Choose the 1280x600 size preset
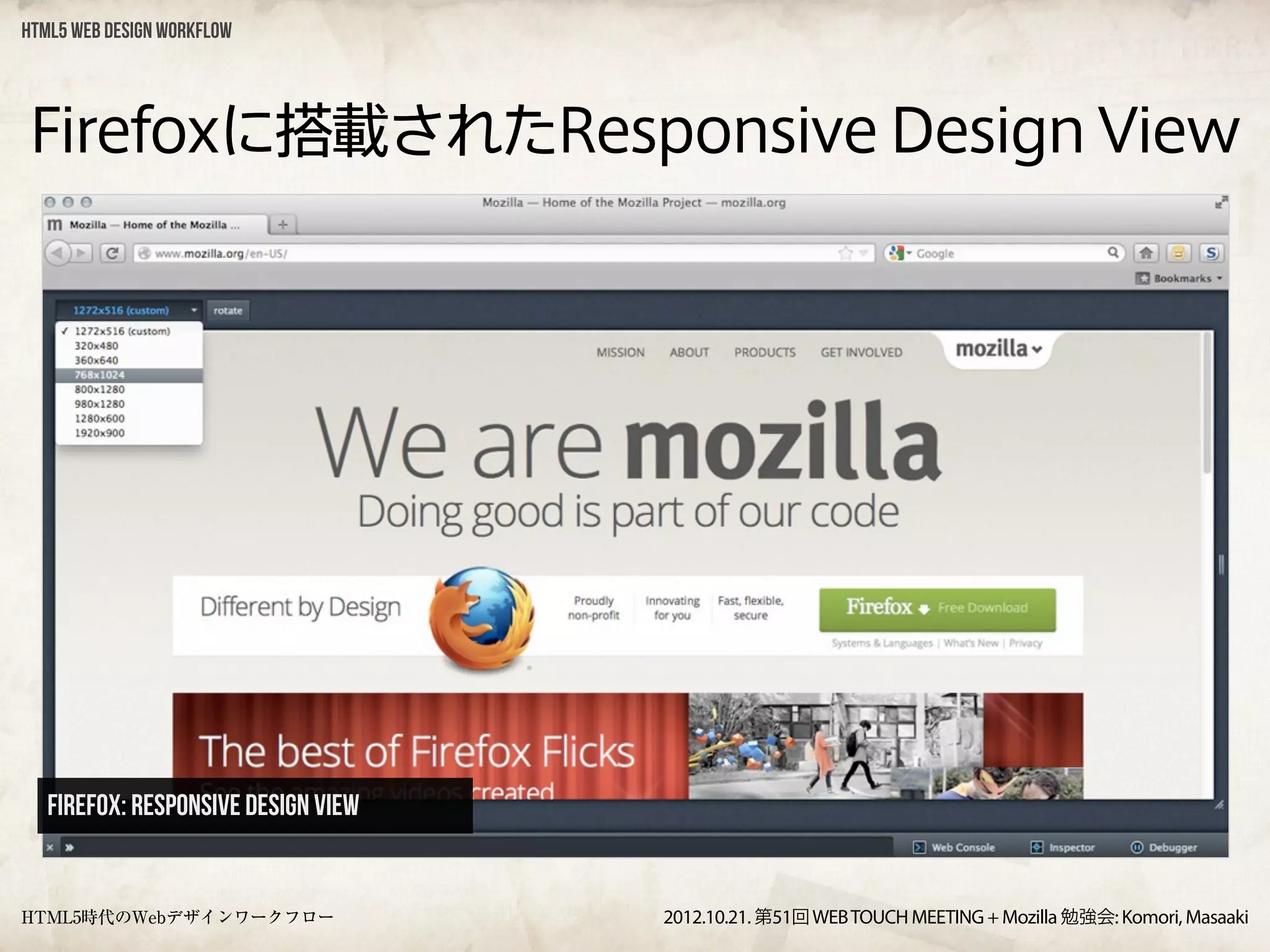 pyautogui.click(x=129, y=418)
